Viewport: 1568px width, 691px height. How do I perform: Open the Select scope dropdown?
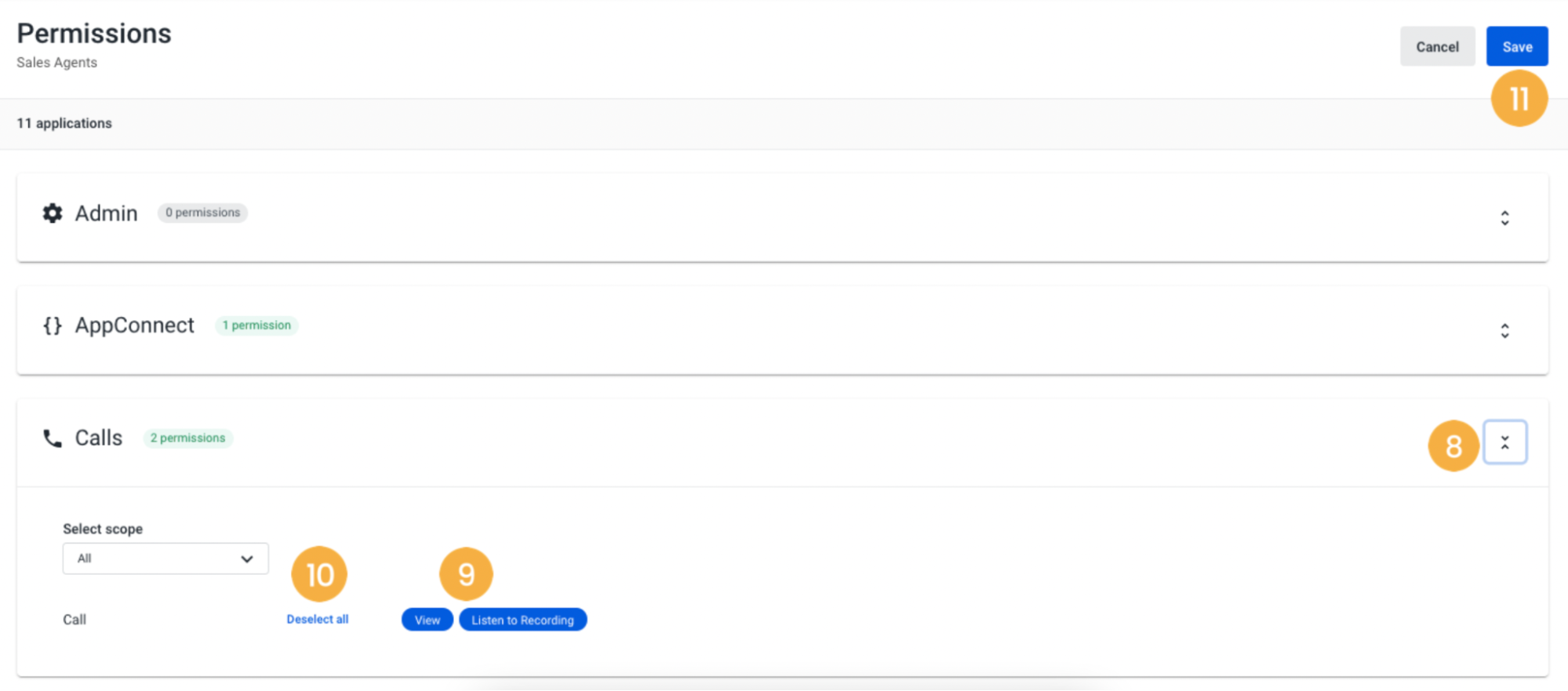click(165, 558)
